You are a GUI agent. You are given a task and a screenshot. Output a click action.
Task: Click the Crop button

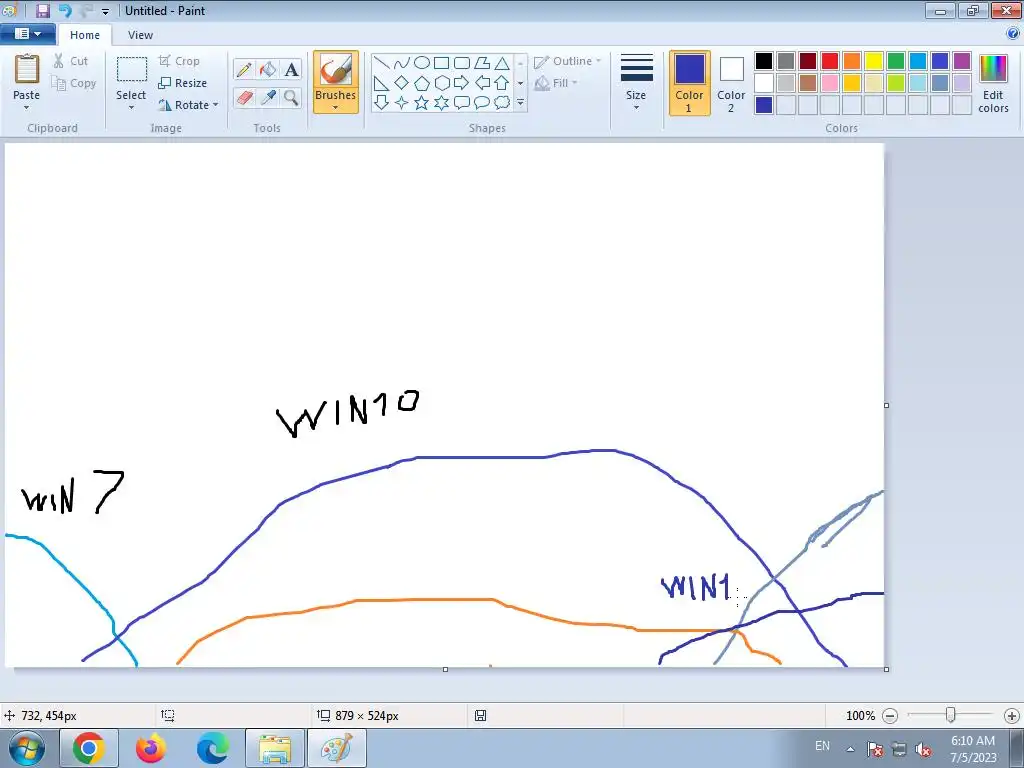pos(179,61)
